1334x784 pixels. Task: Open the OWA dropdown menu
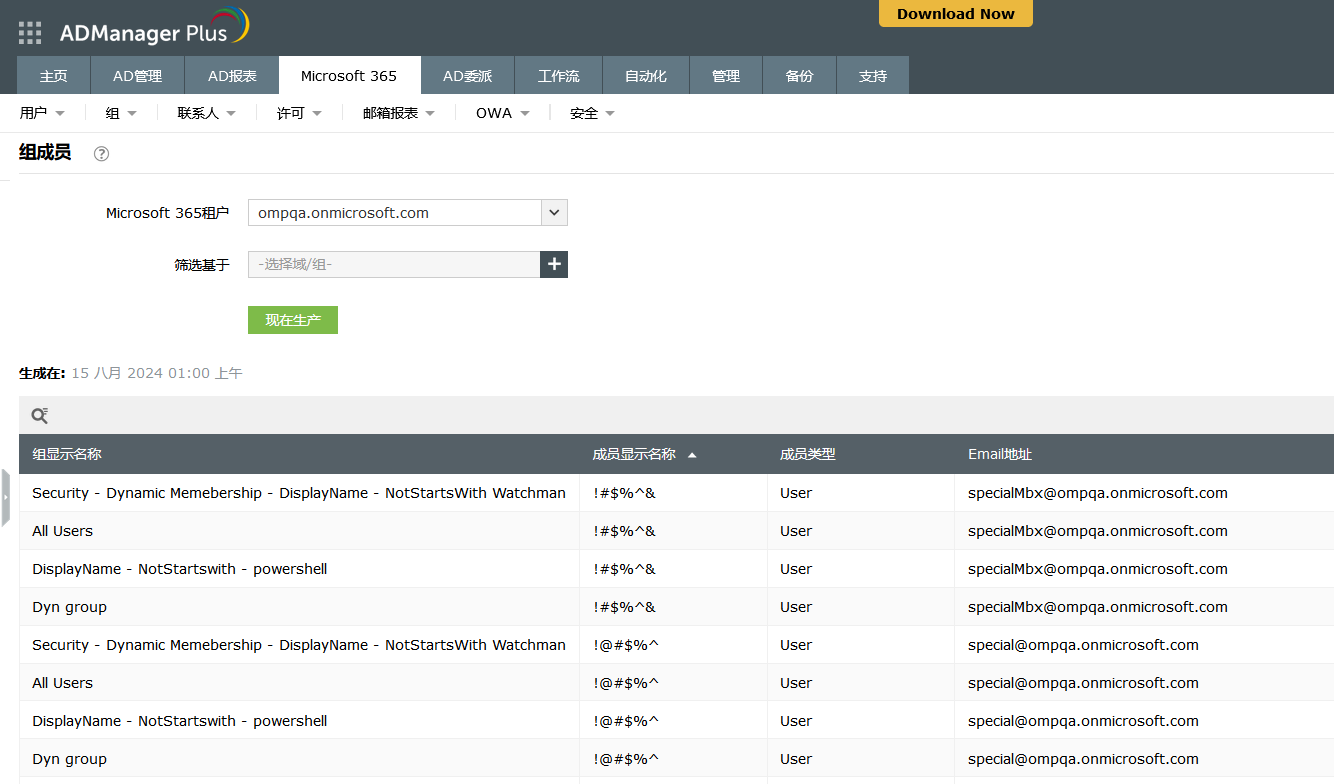[502, 114]
